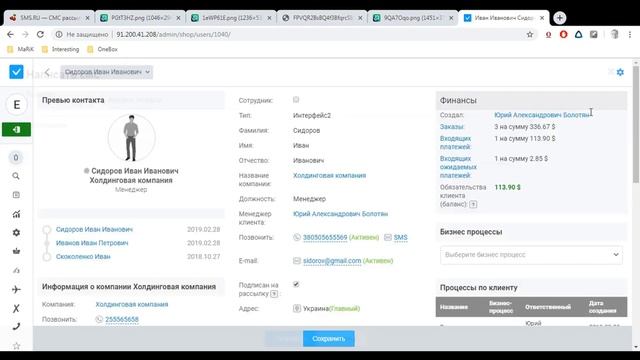Click the gear icon in left sidebar
The image size is (640, 360).
[x=16, y=233]
